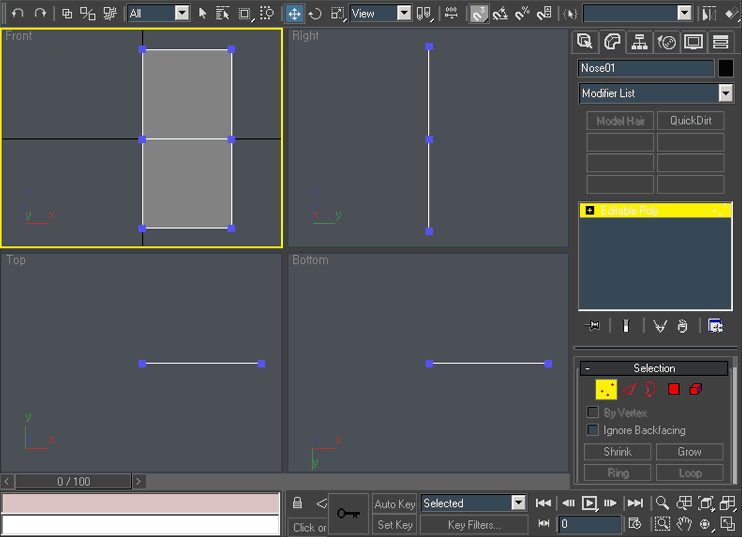Image resolution: width=742 pixels, height=537 pixels.
Task: Click the Undo arrow in the toolbar
Action: 17,13
